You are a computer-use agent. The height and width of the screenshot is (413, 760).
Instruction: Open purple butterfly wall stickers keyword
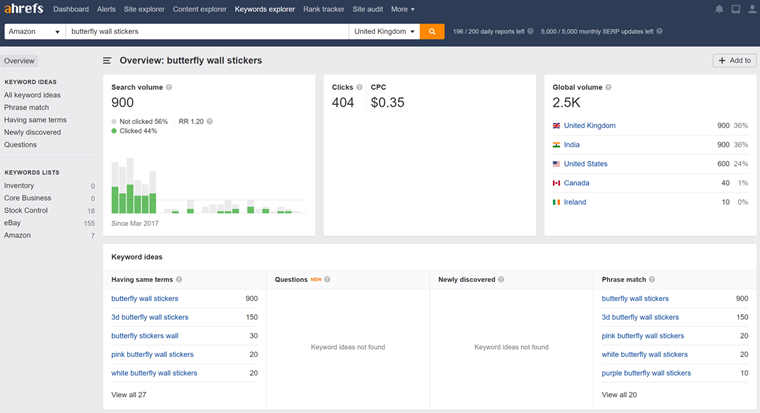646,373
